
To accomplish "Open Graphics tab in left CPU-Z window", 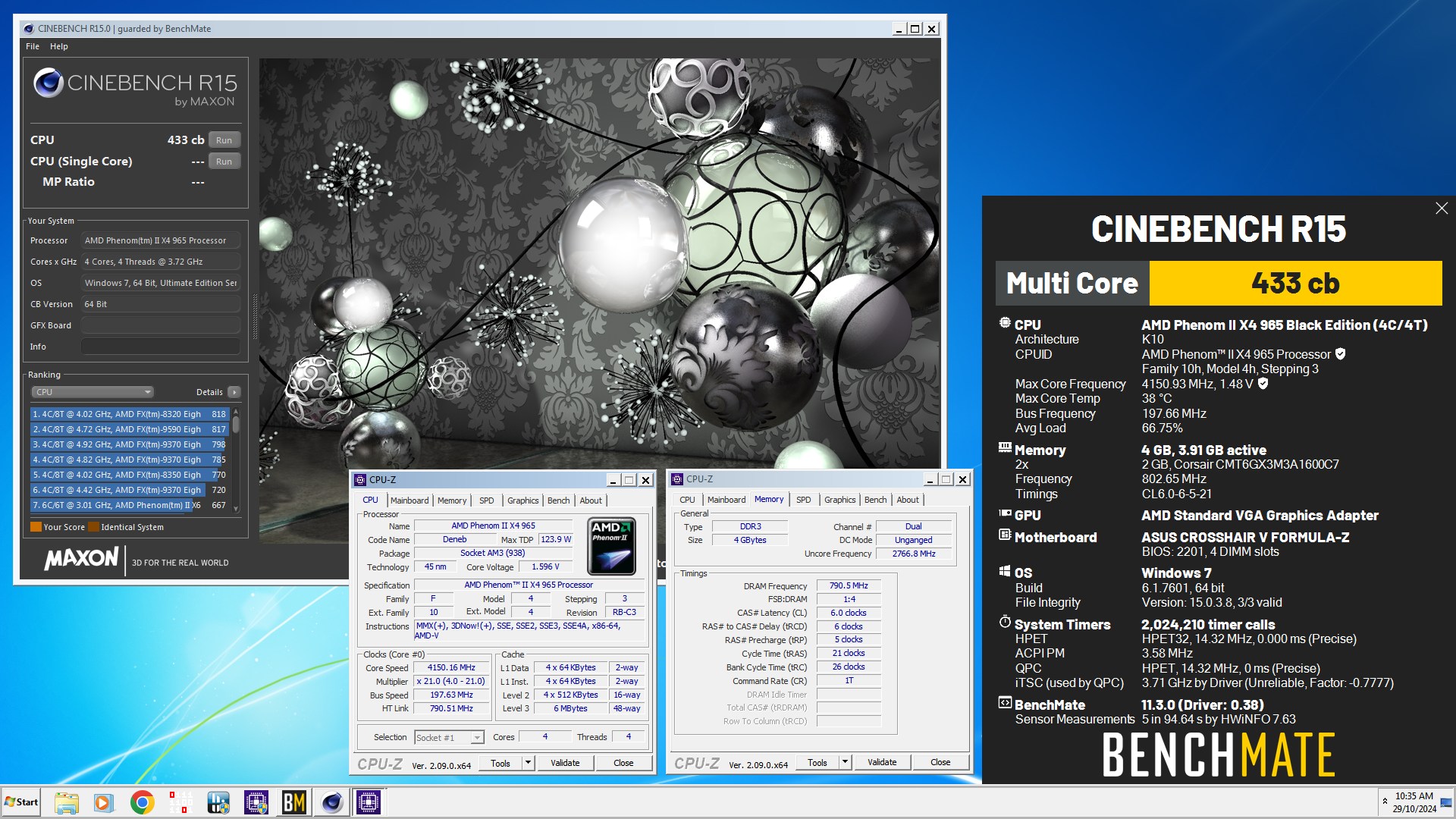I will click(523, 500).
